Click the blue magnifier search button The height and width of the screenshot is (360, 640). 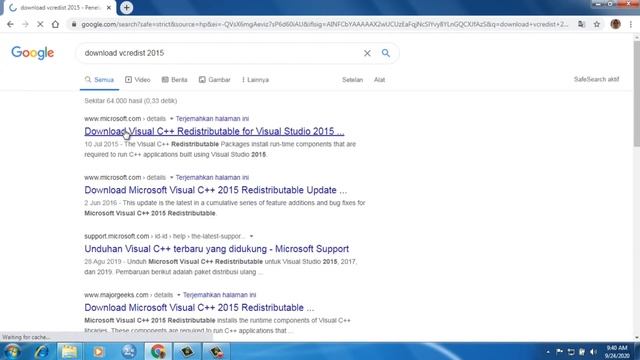click(x=386, y=53)
